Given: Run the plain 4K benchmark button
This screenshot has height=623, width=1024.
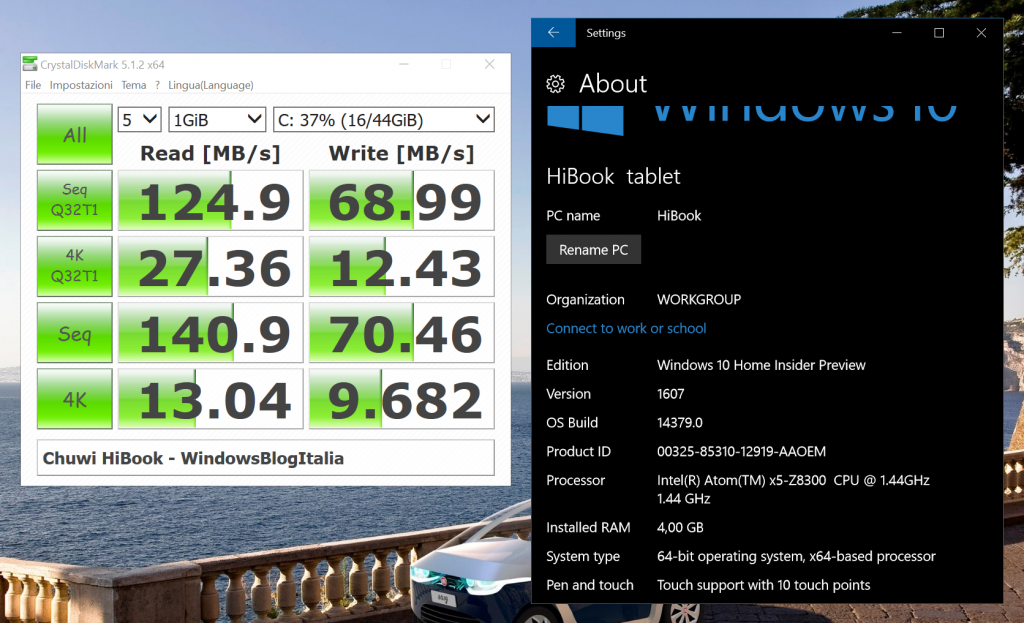Looking at the screenshot, I should pos(74,399).
